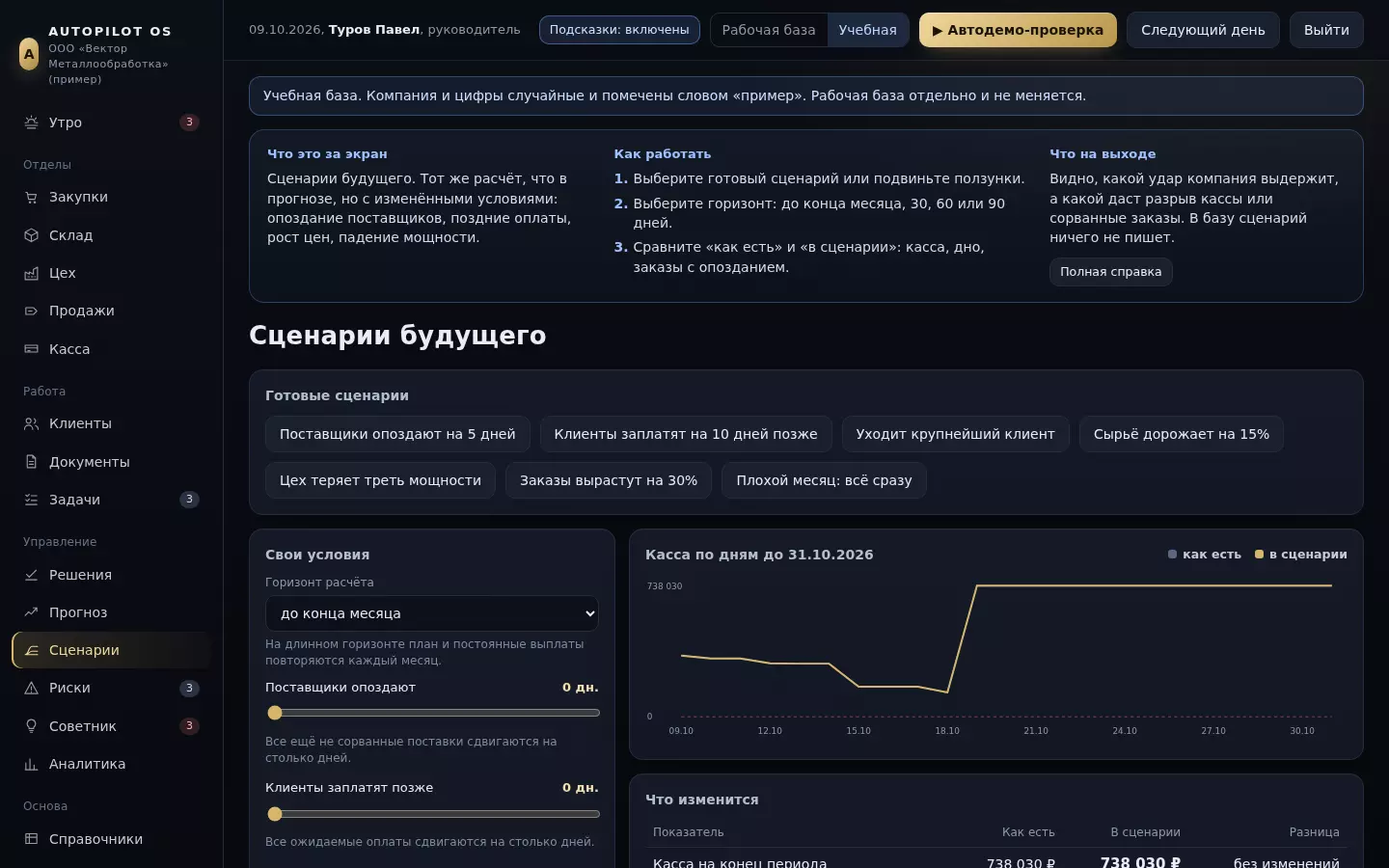The width and height of the screenshot is (1389, 868).
Task: Click the Следующий день button
Action: [1203, 30]
